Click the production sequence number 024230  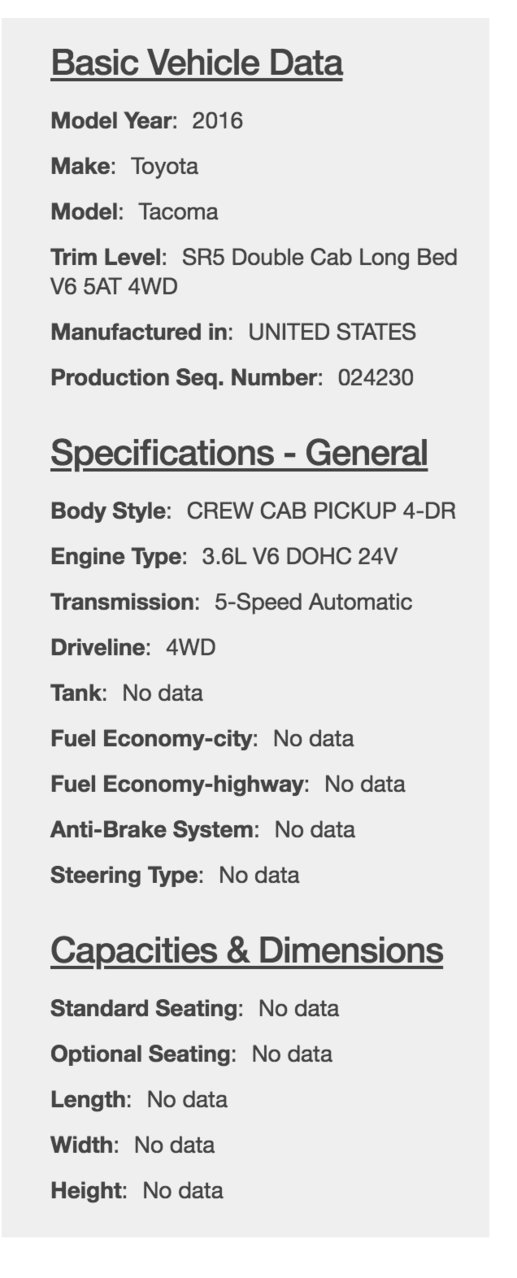pyautogui.click(x=376, y=378)
